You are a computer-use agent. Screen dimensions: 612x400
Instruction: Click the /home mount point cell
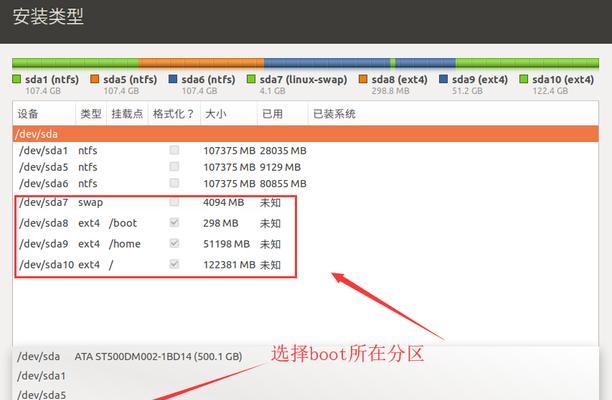[x=125, y=244]
